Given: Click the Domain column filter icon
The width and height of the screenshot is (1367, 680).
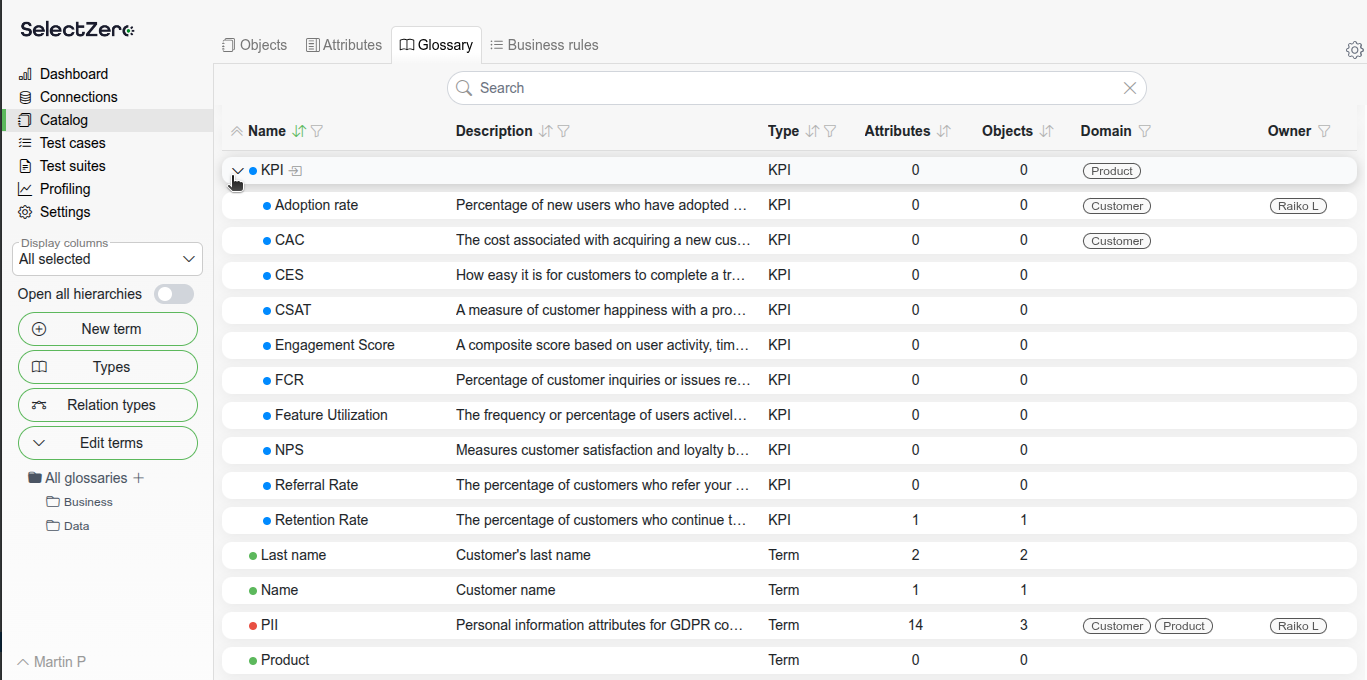Looking at the screenshot, I should [1145, 131].
